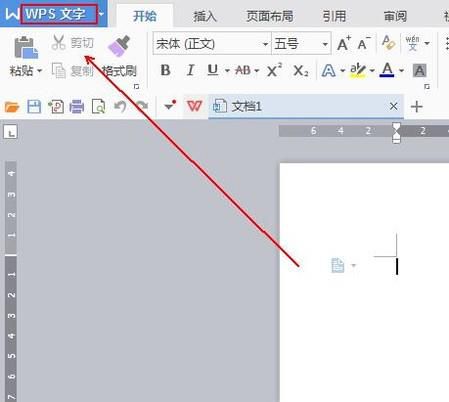Click the 剪切 cut scissors icon
The image size is (449, 402).
(x=59, y=42)
